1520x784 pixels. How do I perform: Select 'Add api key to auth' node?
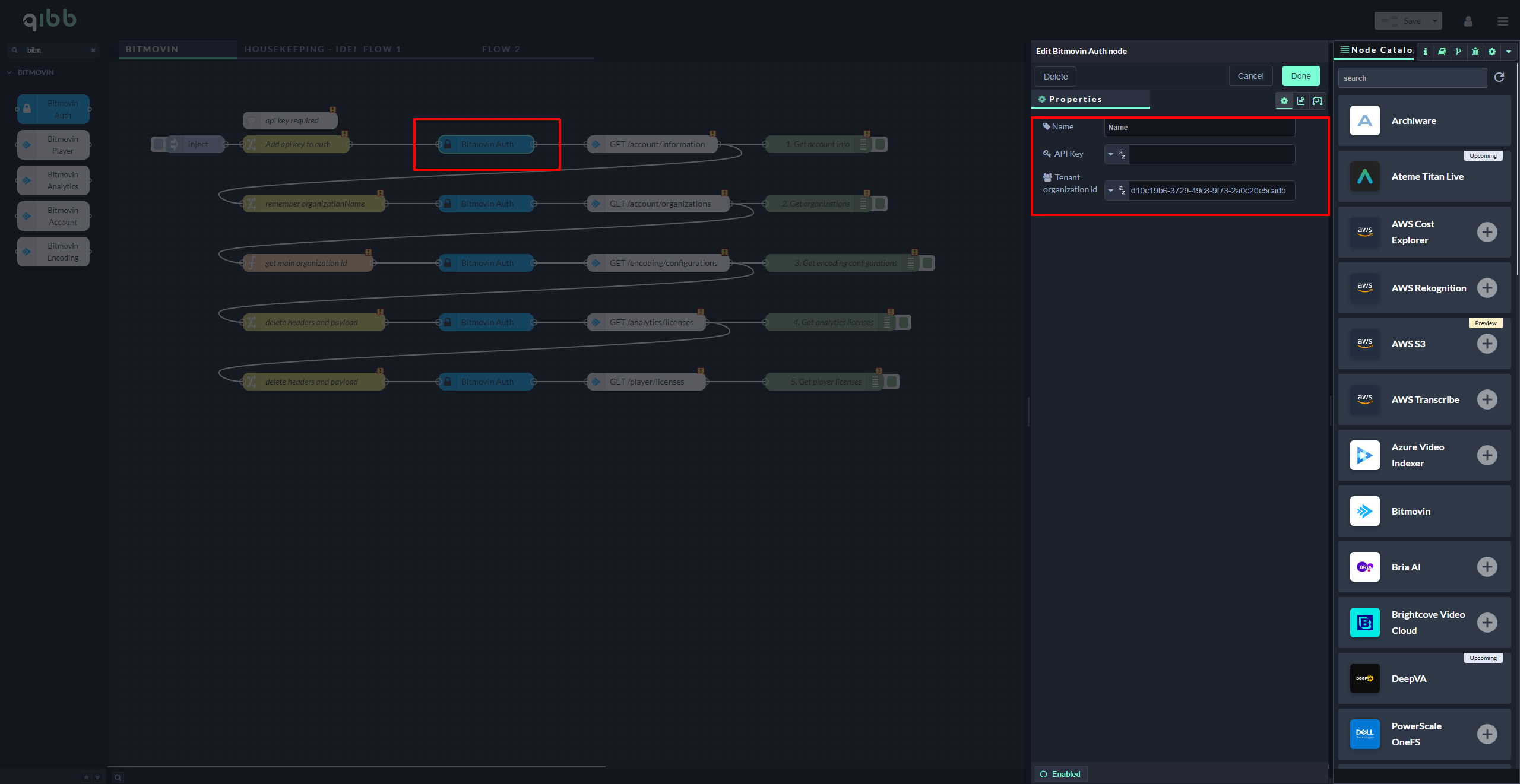coord(296,144)
